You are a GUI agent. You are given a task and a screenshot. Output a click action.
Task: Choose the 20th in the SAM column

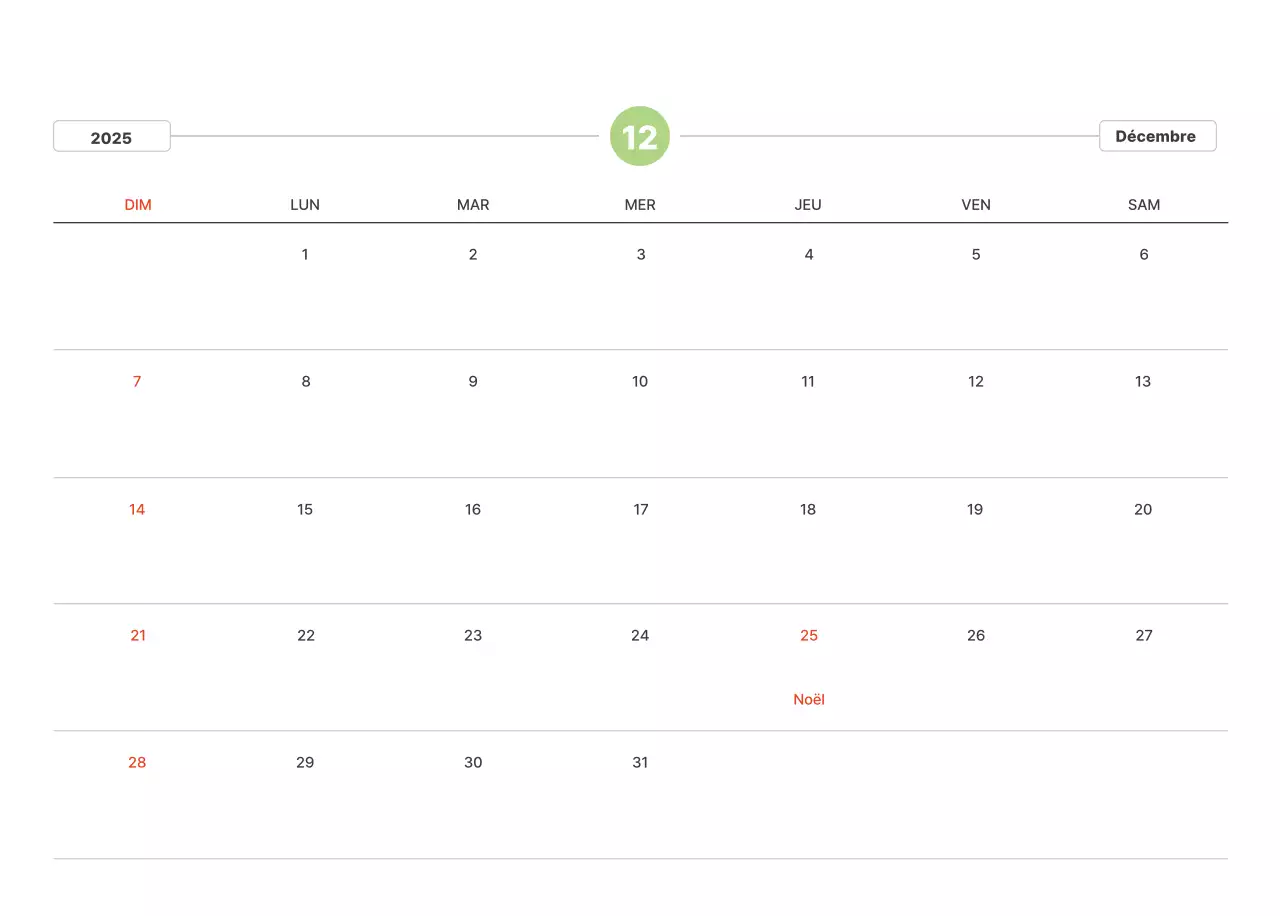1143,510
